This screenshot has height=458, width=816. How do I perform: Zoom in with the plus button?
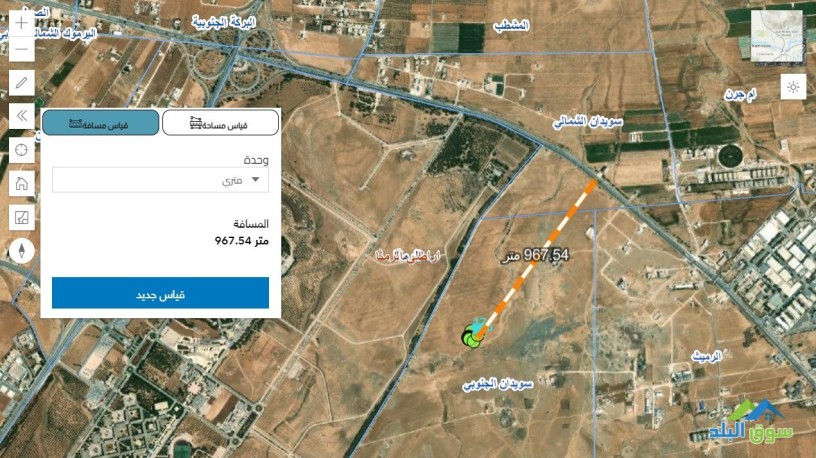tap(21, 23)
